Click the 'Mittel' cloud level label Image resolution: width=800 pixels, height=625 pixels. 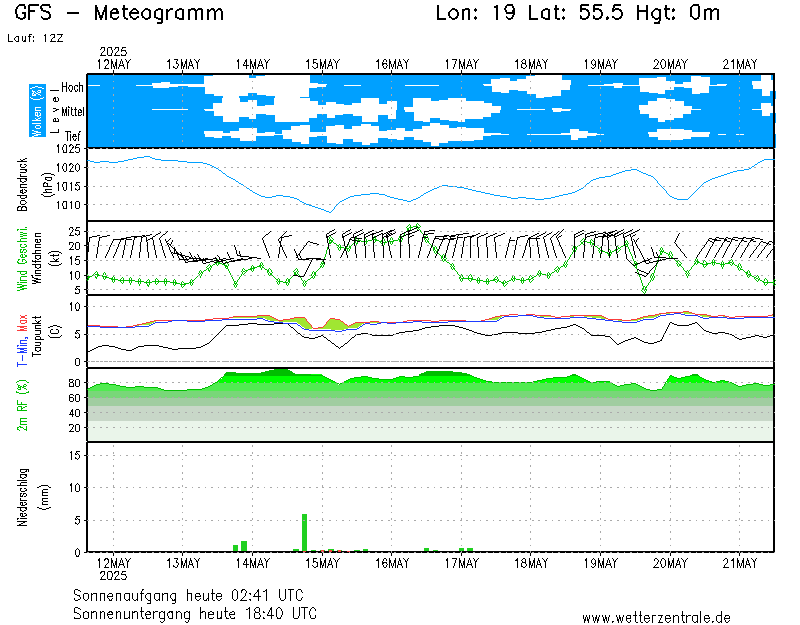coord(73,112)
